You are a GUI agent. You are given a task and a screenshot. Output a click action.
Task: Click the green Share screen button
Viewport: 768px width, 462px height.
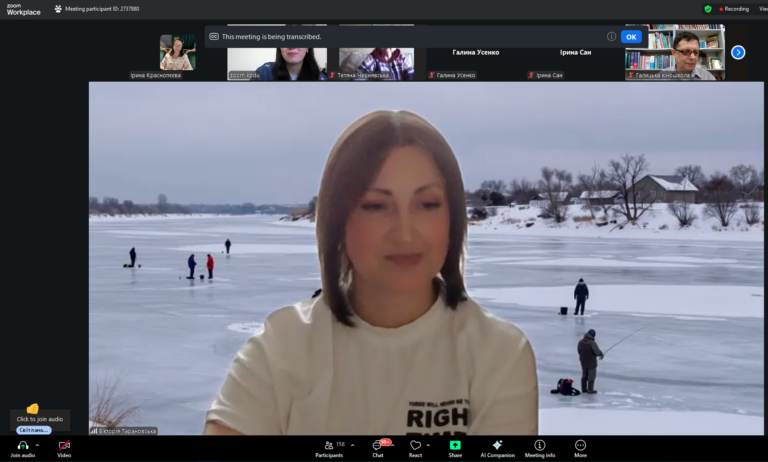click(455, 445)
